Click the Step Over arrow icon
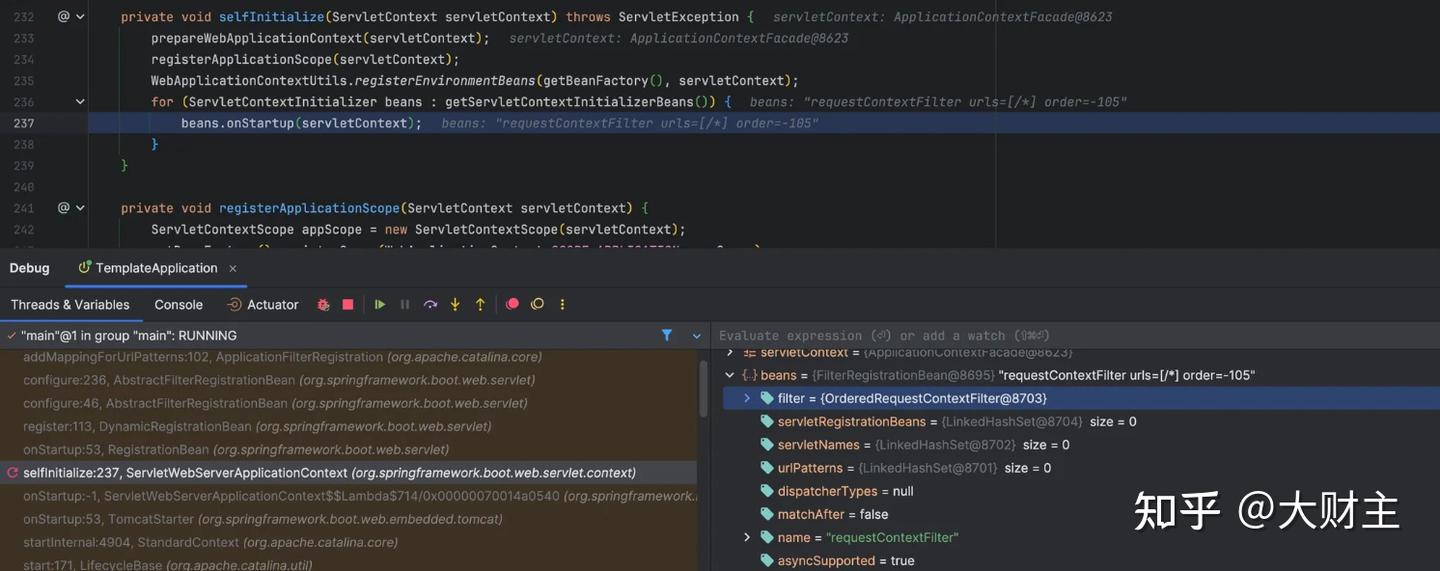 coord(430,305)
